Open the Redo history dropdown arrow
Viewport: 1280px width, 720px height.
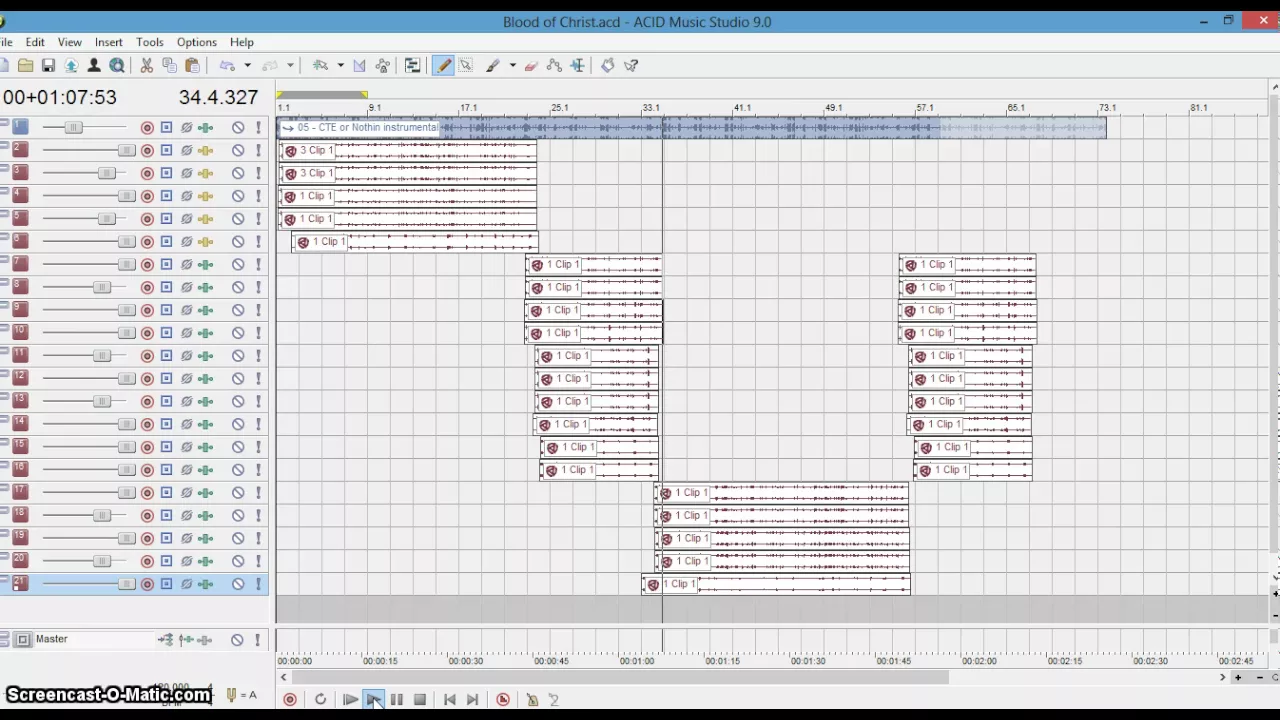click(x=290, y=65)
